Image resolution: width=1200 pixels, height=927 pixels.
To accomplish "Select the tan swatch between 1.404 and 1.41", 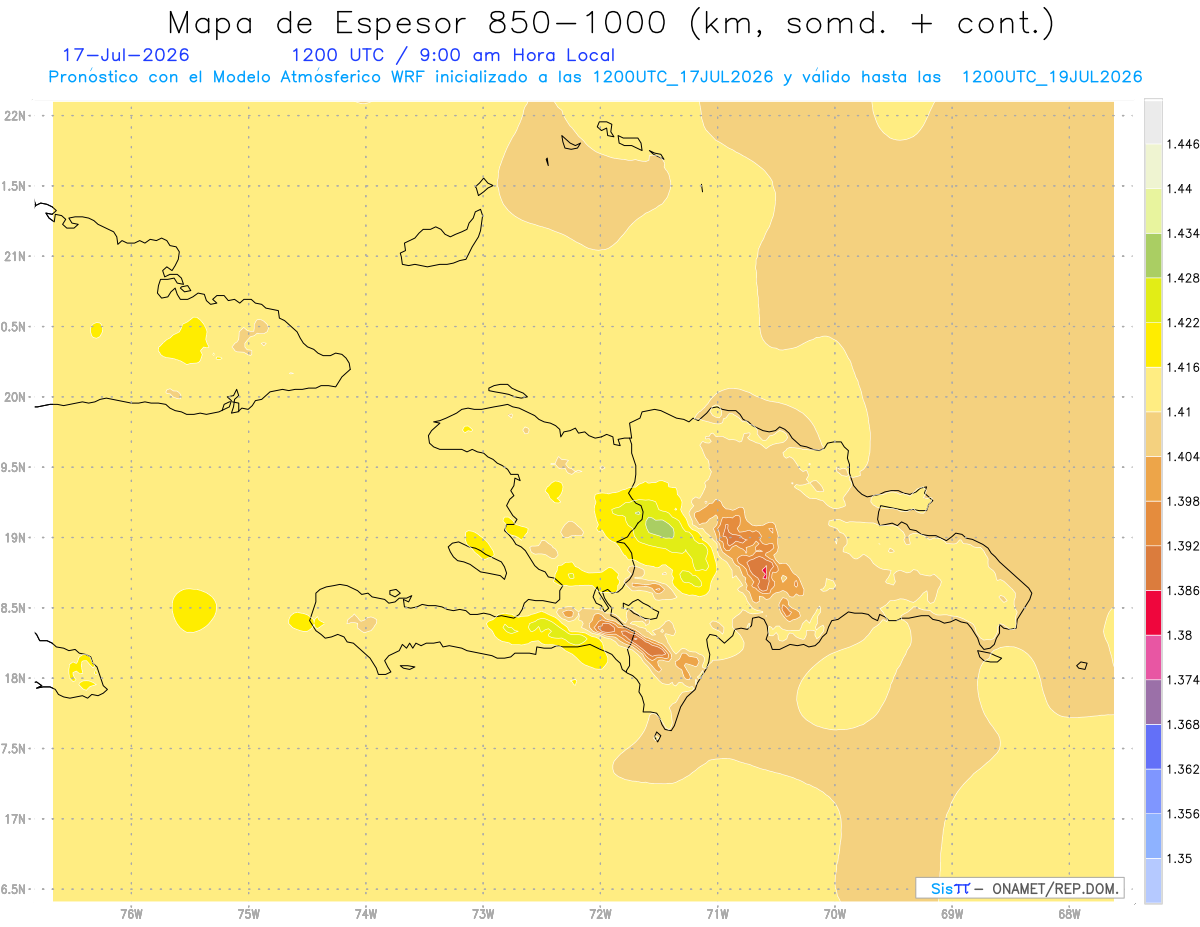I will point(1153,434).
